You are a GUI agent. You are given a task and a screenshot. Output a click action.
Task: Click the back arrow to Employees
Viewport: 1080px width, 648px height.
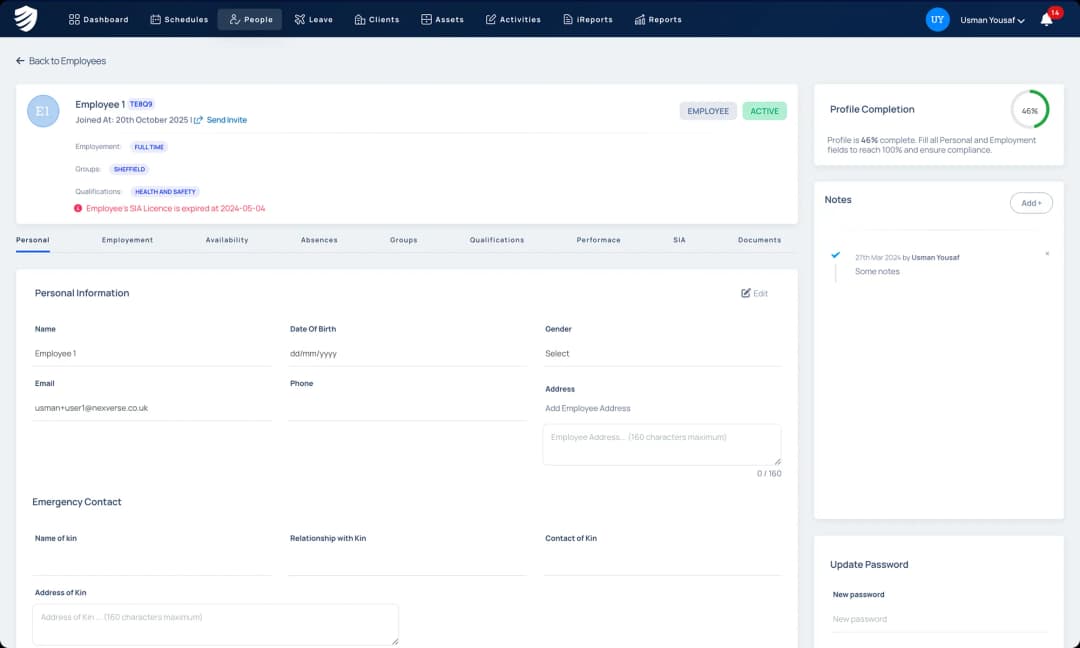point(20,61)
